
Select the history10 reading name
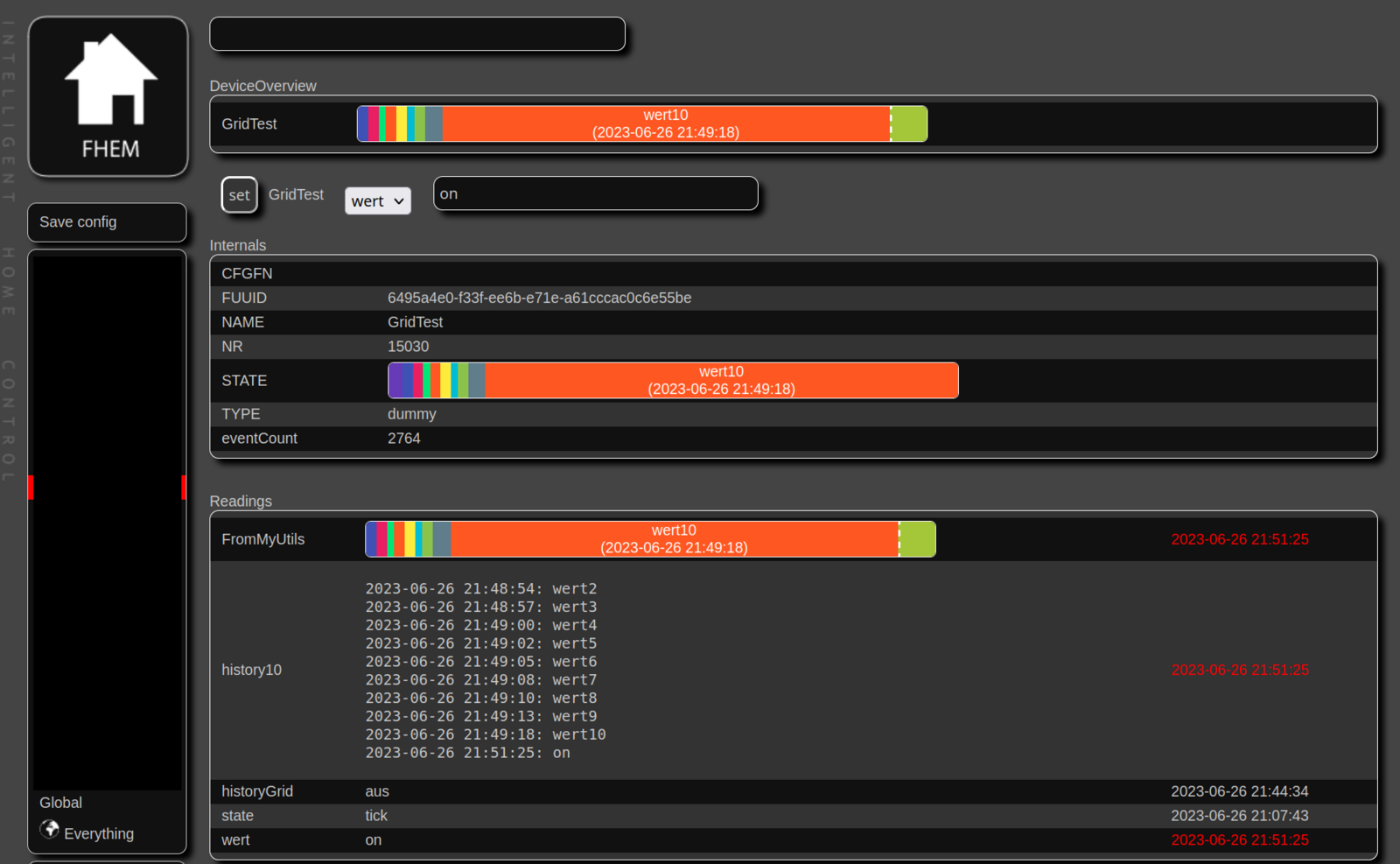[251, 670]
